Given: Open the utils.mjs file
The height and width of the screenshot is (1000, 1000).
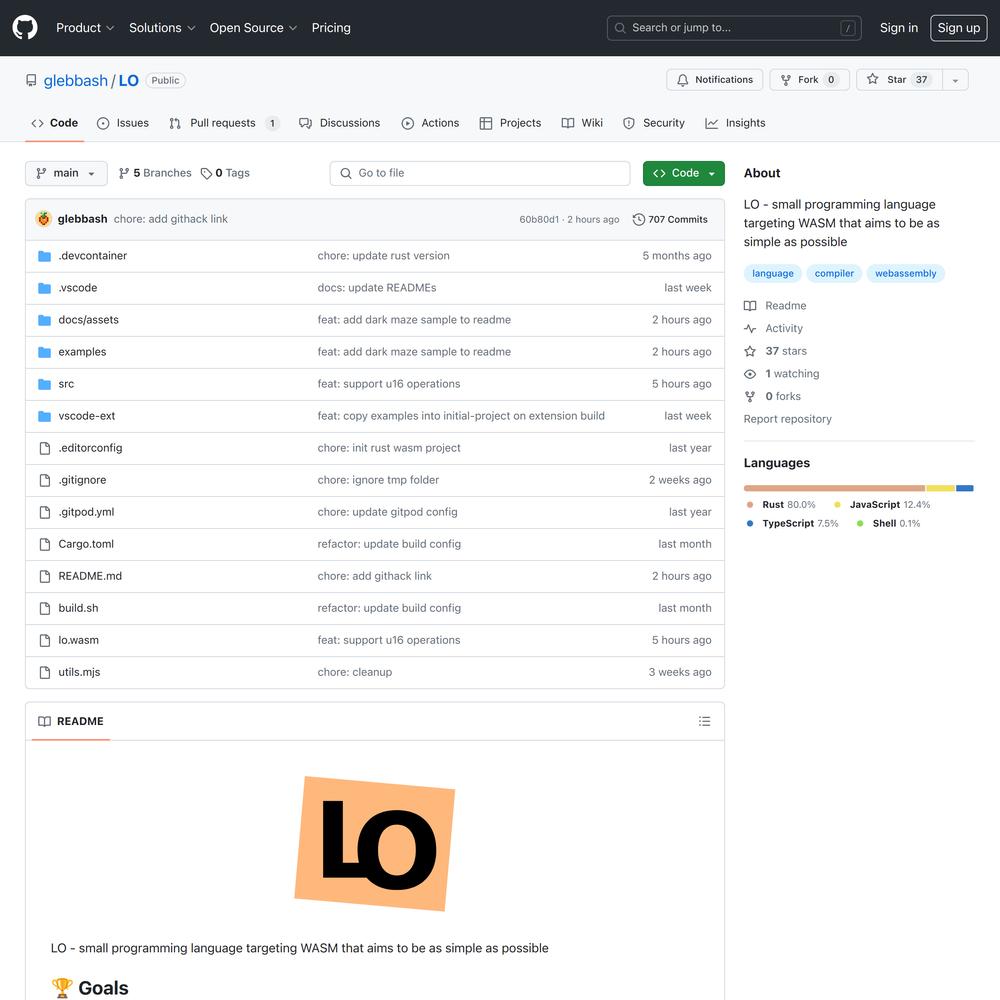Looking at the screenshot, I should [x=79, y=672].
